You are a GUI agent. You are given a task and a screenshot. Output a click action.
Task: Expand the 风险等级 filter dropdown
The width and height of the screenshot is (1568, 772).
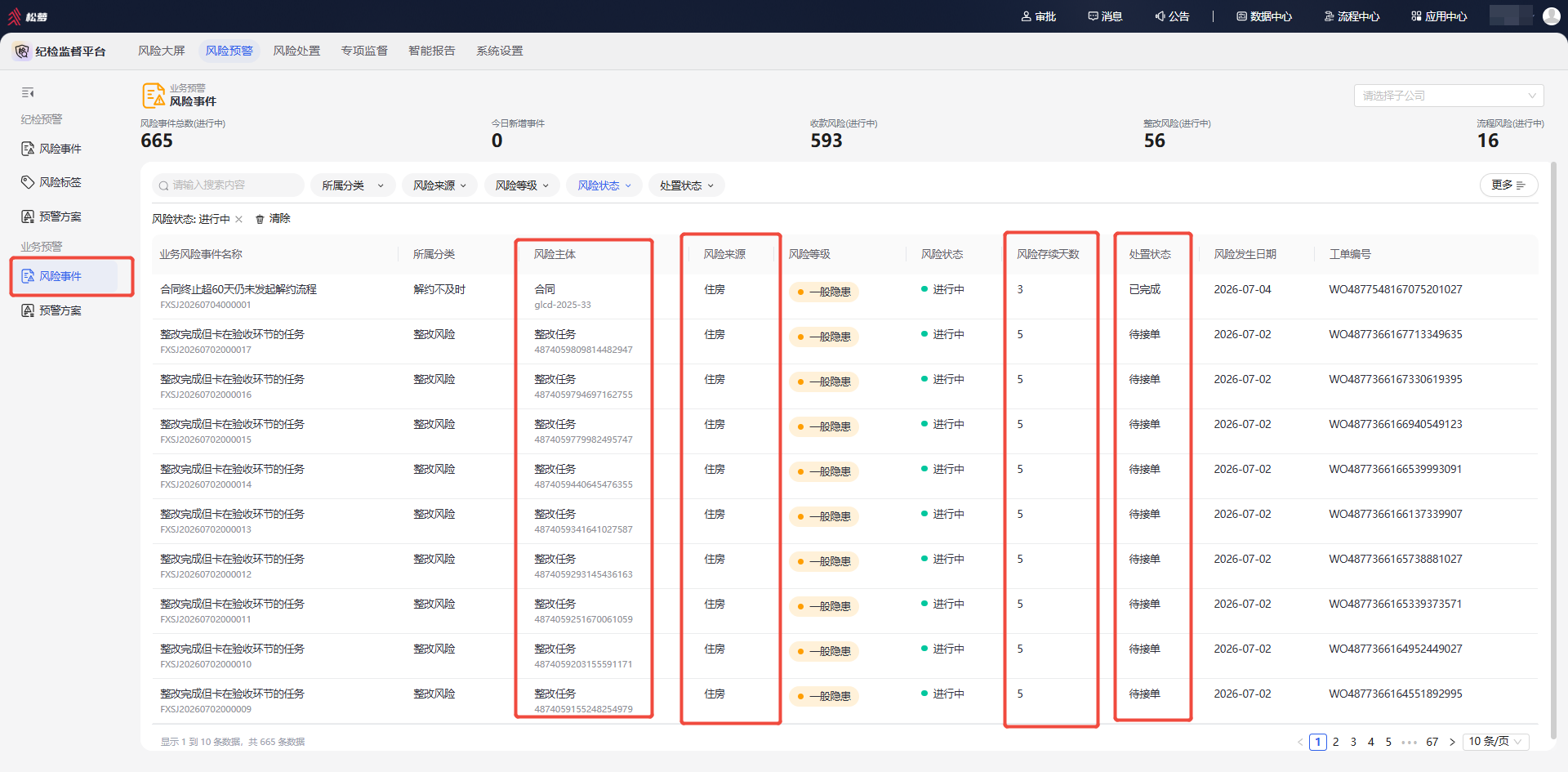point(522,185)
